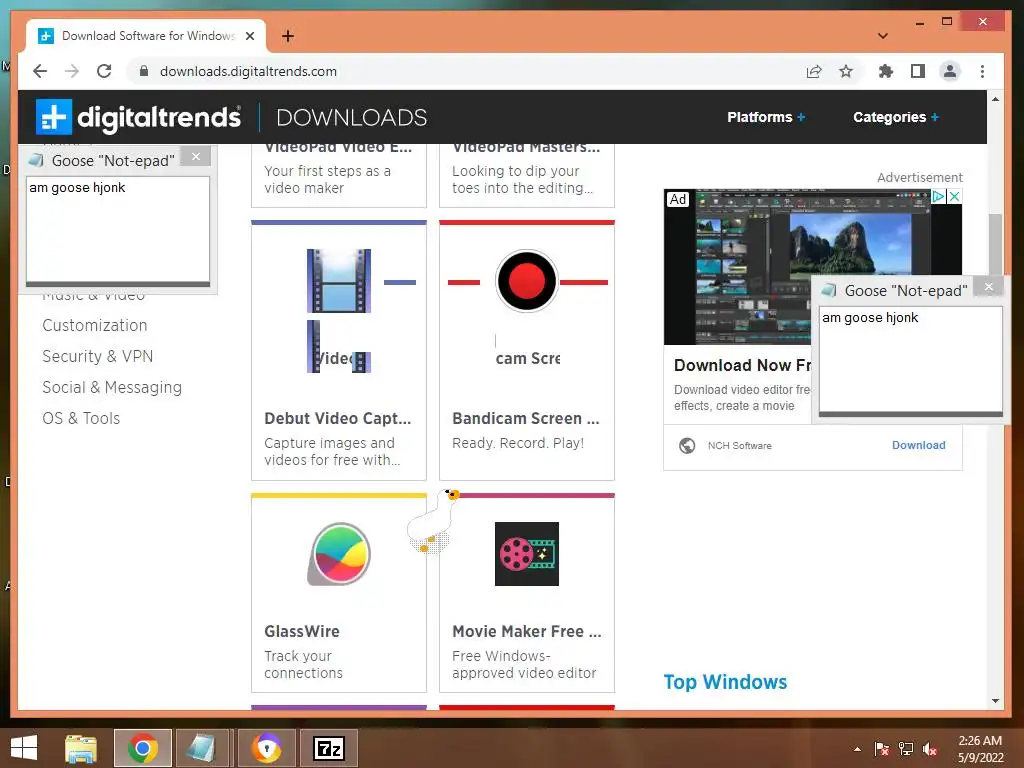Screen dimensions: 1024x768
Task: Click the Download Now Fr... ad headline
Action: (743, 365)
